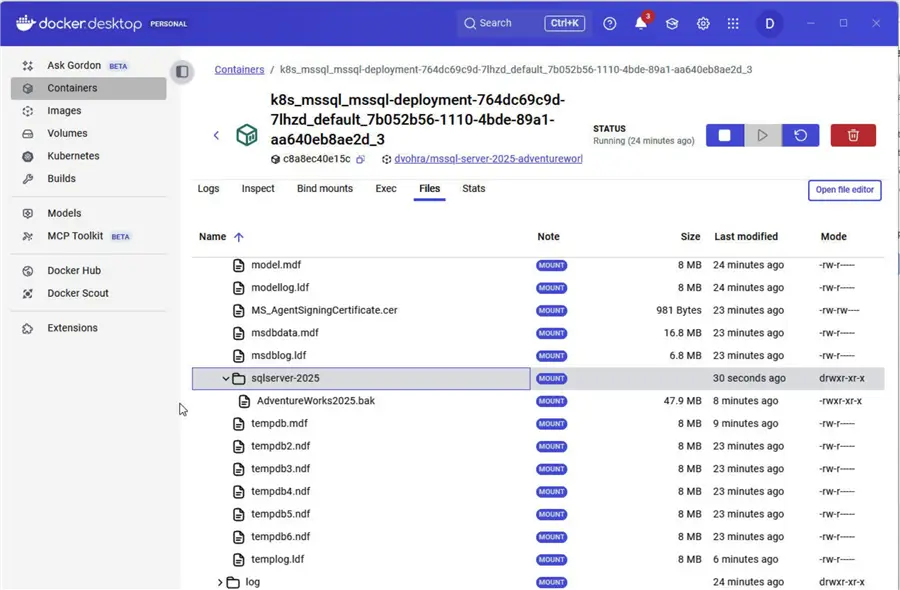
Task: Select tempdb.mdf file
Action: tap(280, 424)
